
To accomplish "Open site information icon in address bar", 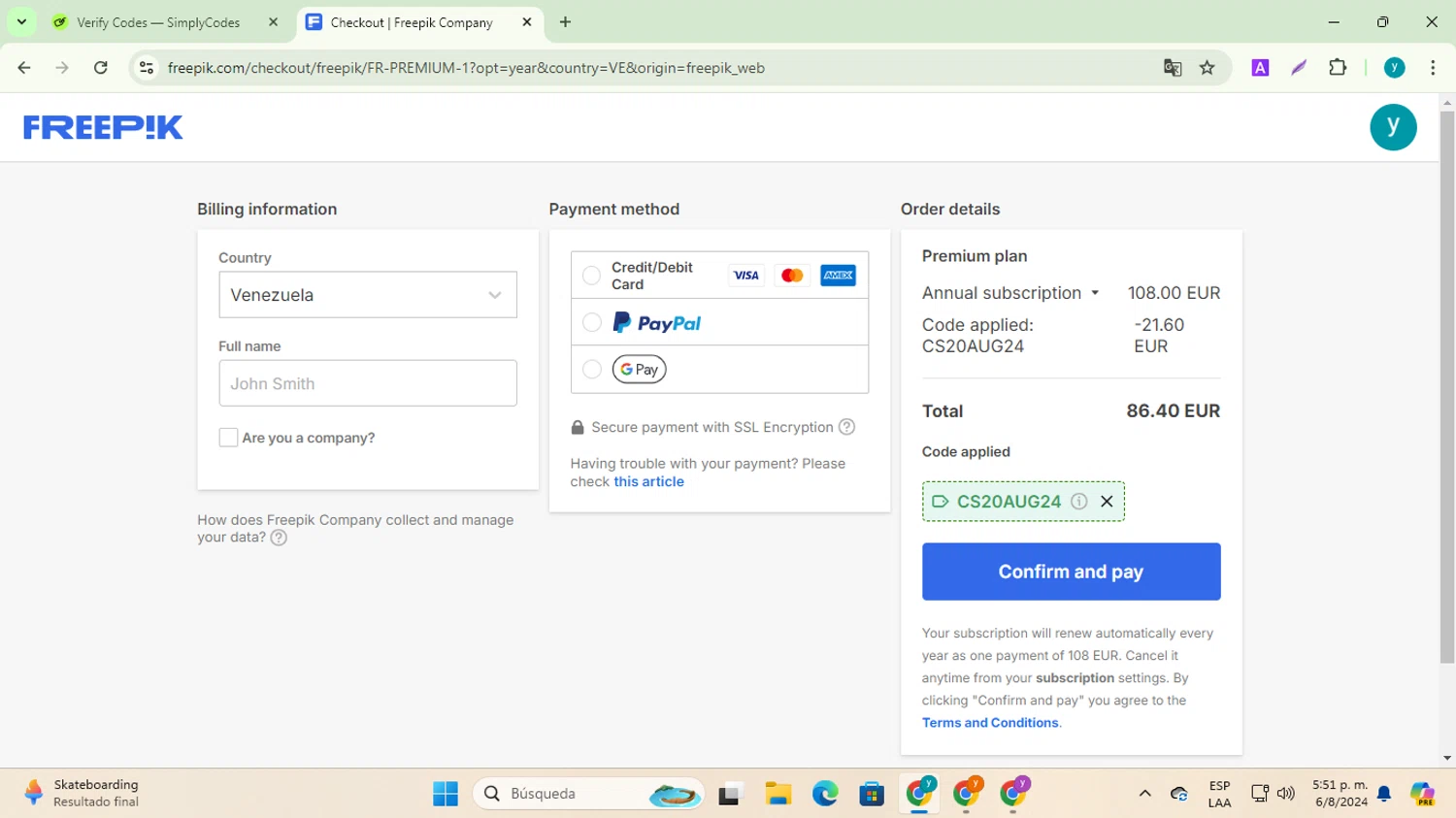I will click(x=147, y=68).
